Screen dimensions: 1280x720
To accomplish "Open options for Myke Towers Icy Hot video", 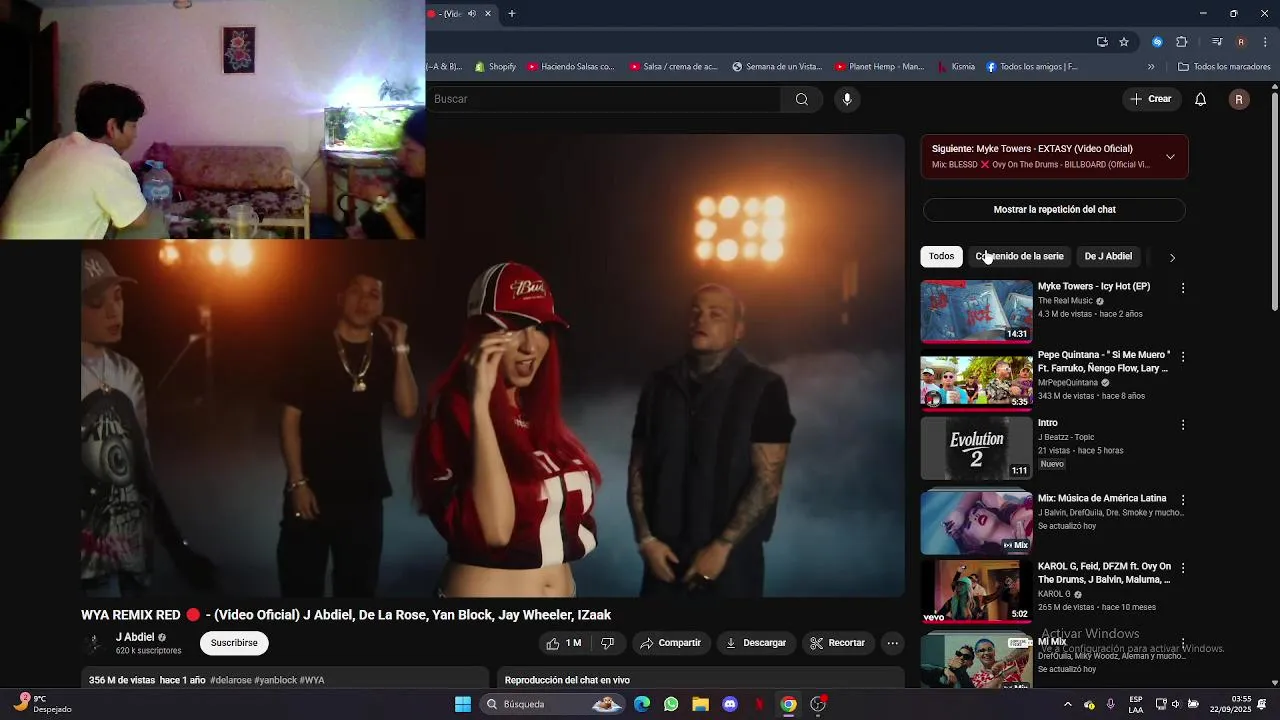I will pos(1183,288).
